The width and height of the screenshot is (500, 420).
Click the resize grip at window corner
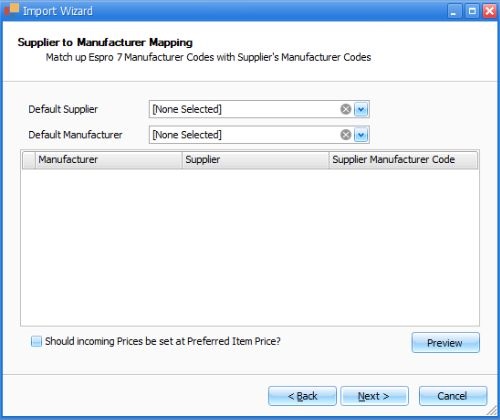tap(492, 411)
